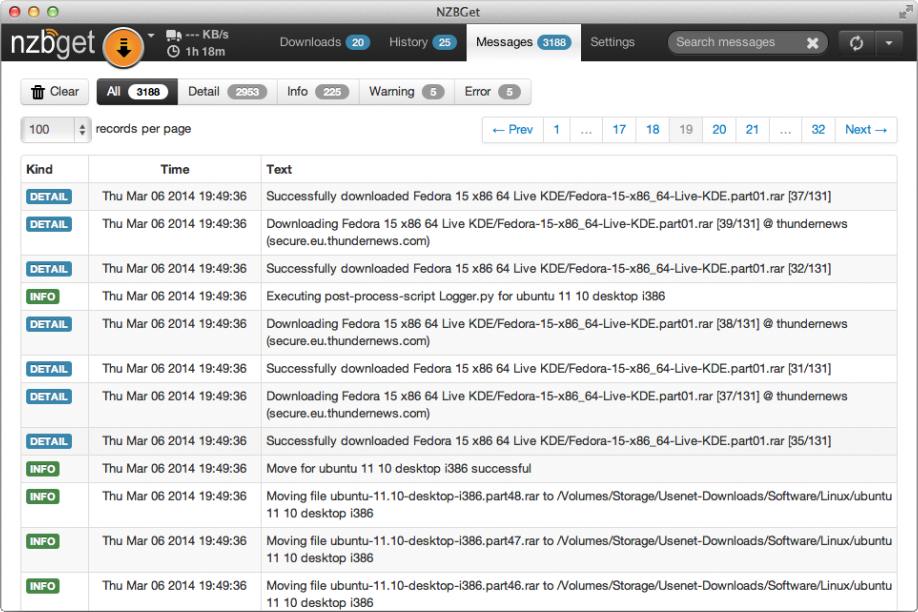The height and width of the screenshot is (612, 918).
Task: Open the records per page selector
Action: click(x=55, y=129)
